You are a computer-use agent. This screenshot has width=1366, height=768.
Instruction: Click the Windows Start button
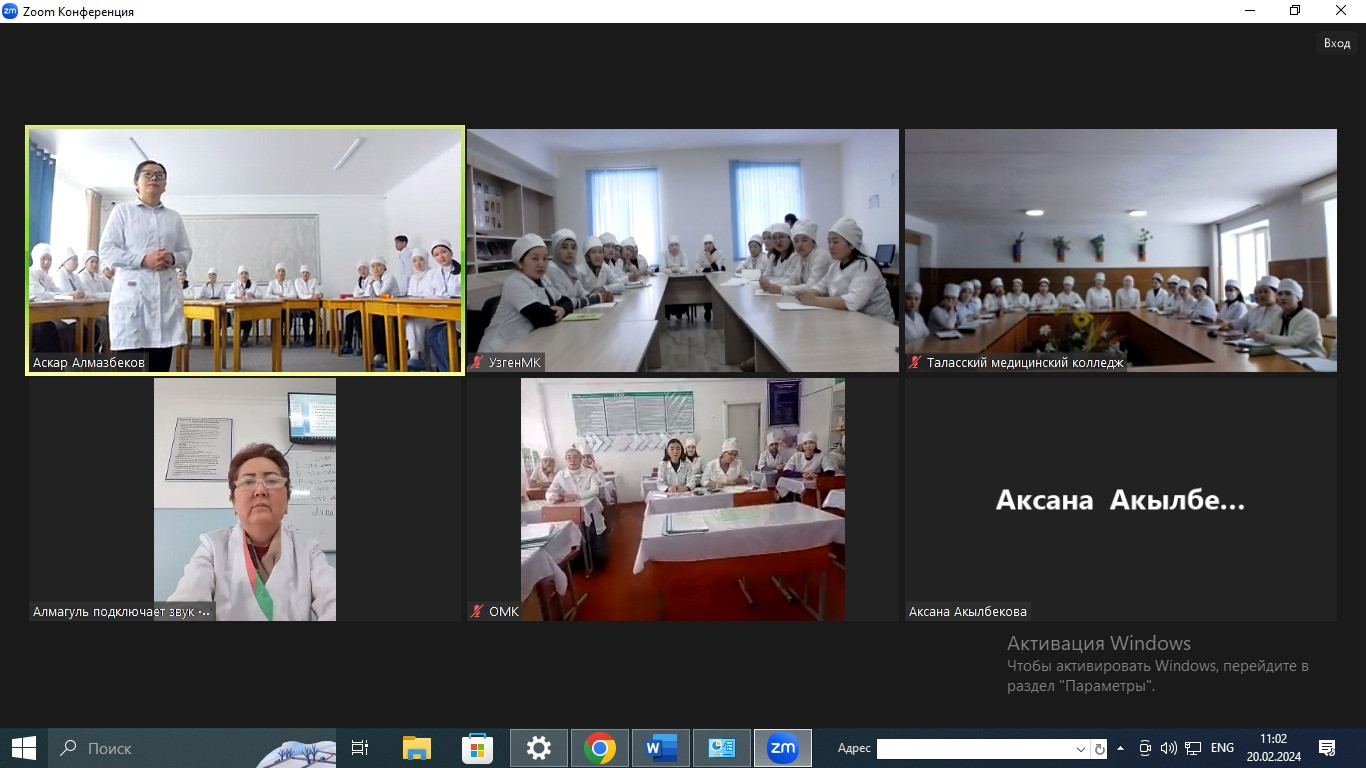tap(24, 748)
